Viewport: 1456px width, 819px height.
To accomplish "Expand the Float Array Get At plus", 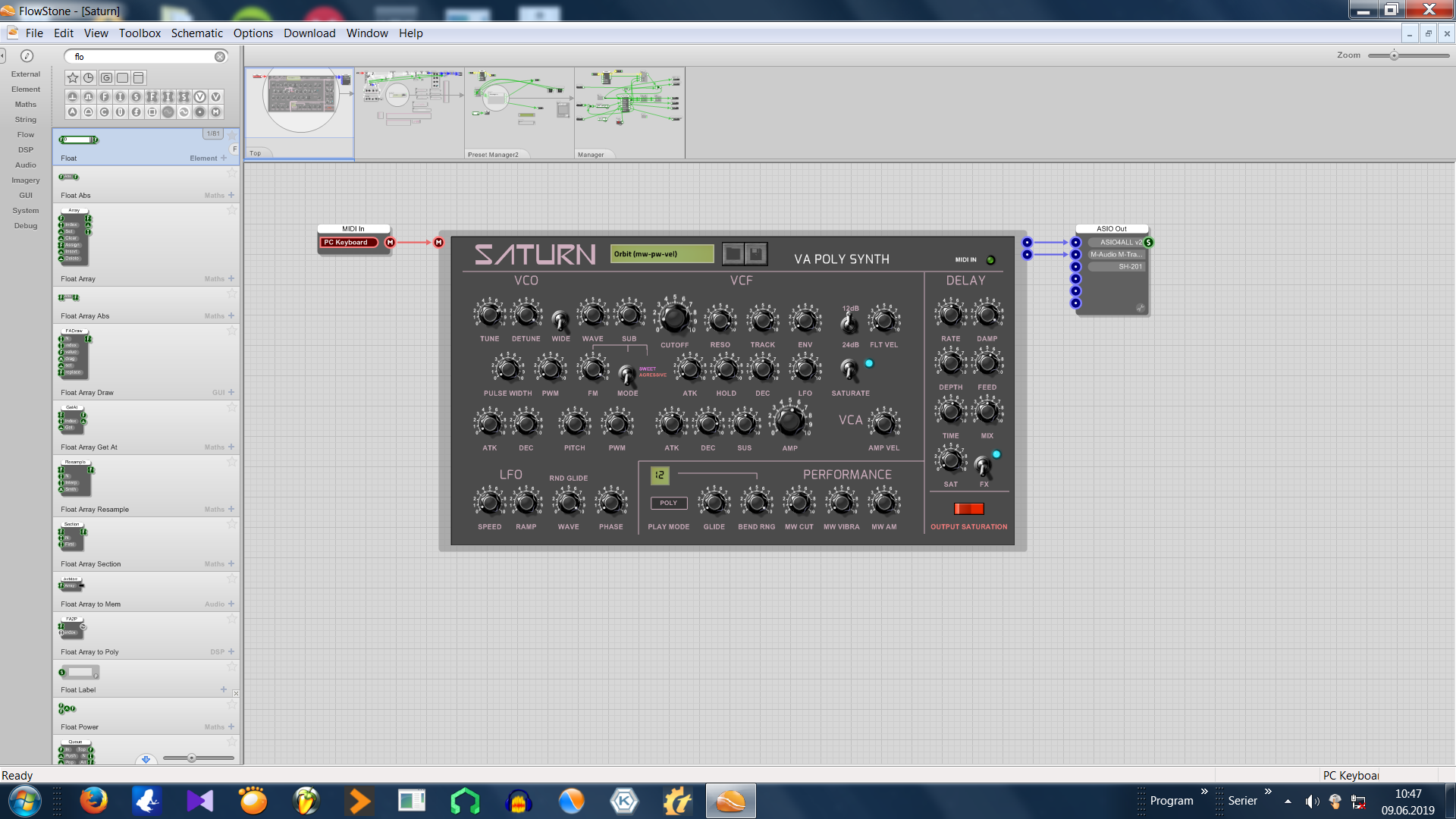I will tap(231, 447).
